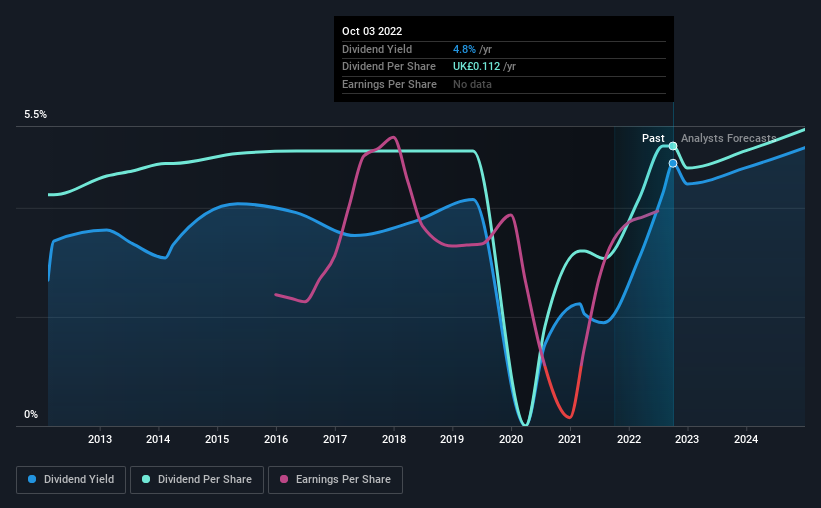Click the 2022 x-axis year label

tap(629, 439)
